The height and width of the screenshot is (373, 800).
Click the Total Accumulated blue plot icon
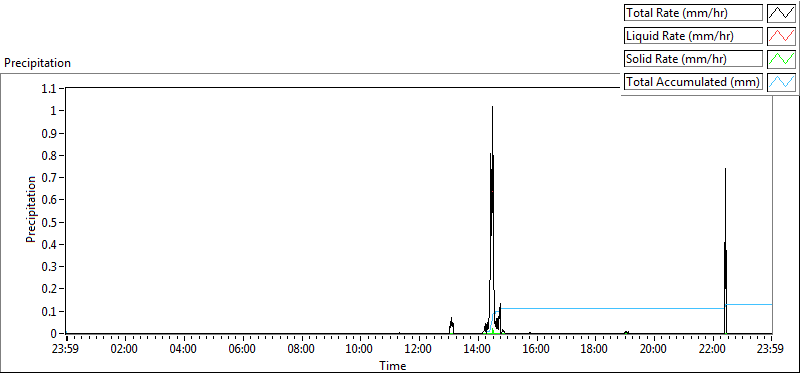pyautogui.click(x=781, y=82)
